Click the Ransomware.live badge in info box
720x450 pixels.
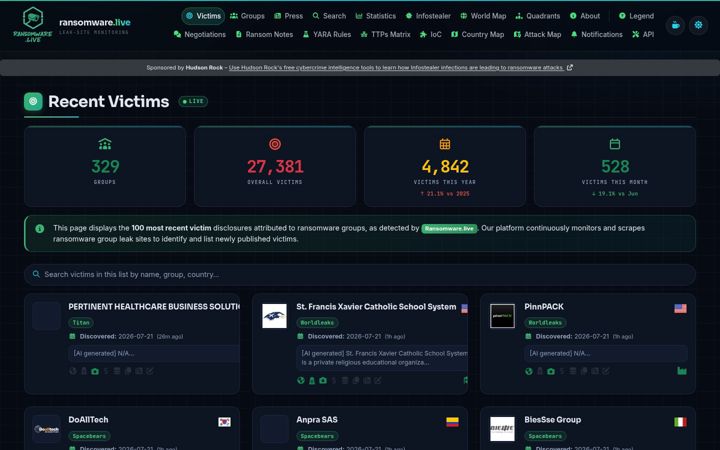click(x=449, y=229)
